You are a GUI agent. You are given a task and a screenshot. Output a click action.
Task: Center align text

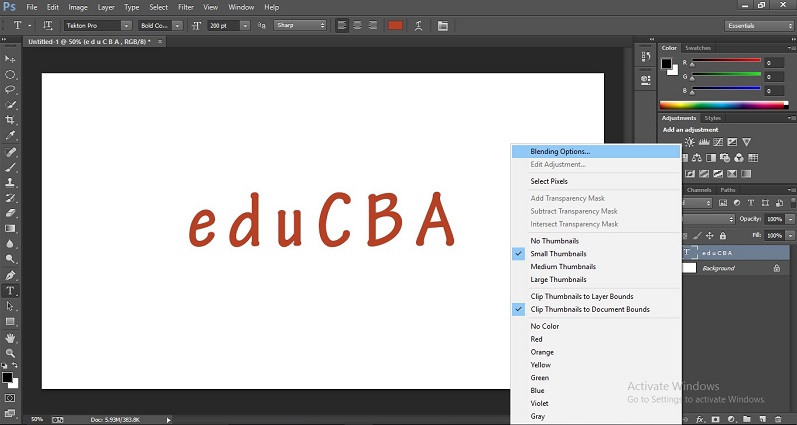click(357, 25)
